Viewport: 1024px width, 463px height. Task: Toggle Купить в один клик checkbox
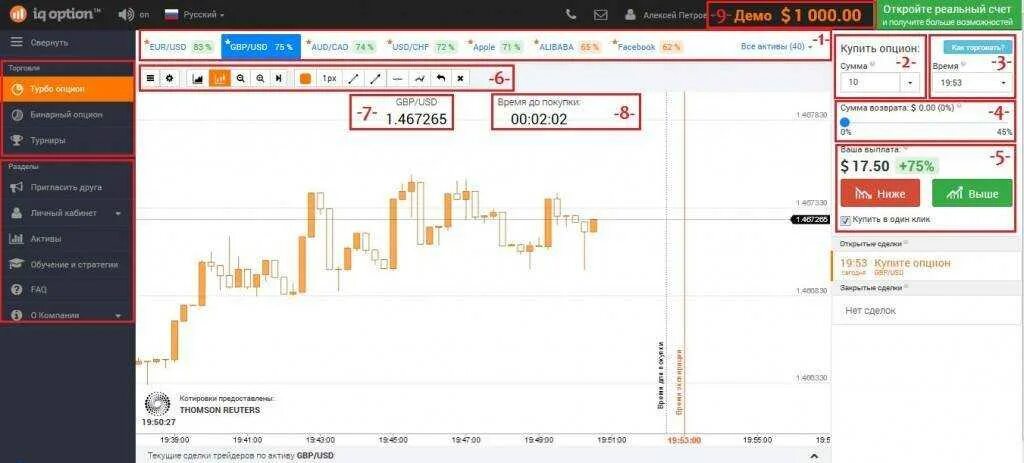(846, 220)
